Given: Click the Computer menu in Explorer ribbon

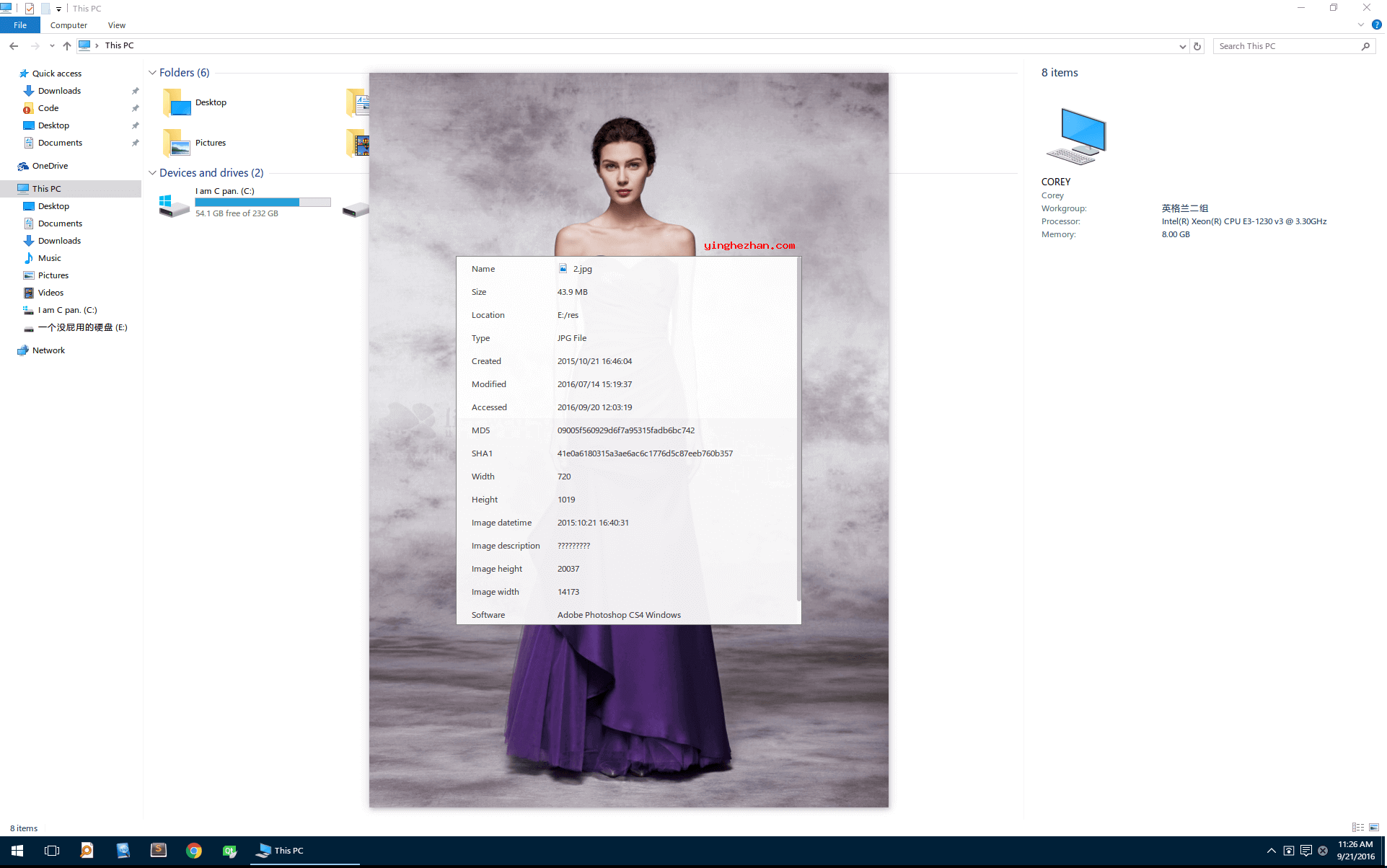Looking at the screenshot, I should (68, 25).
